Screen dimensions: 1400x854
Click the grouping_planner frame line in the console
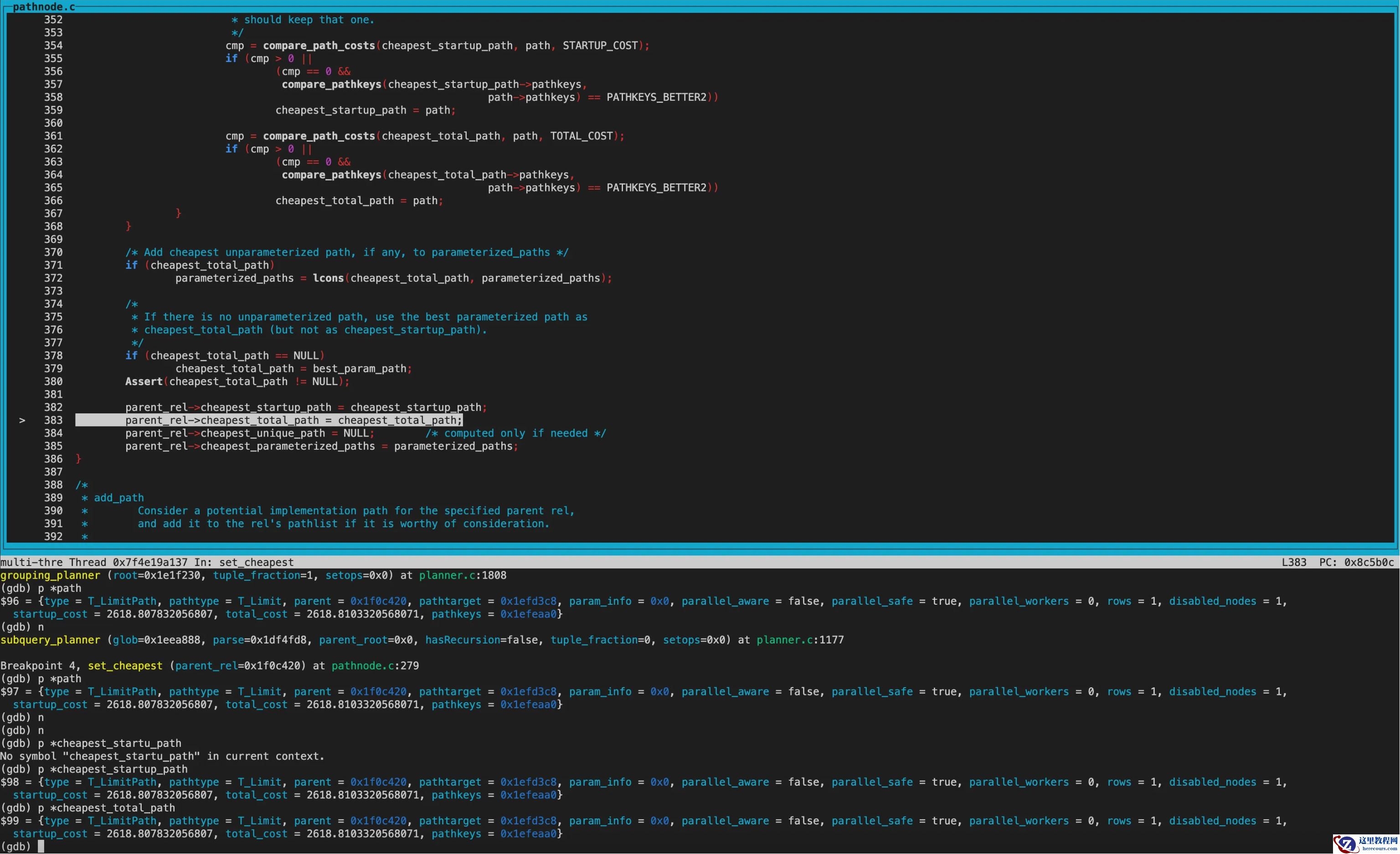[50, 576]
